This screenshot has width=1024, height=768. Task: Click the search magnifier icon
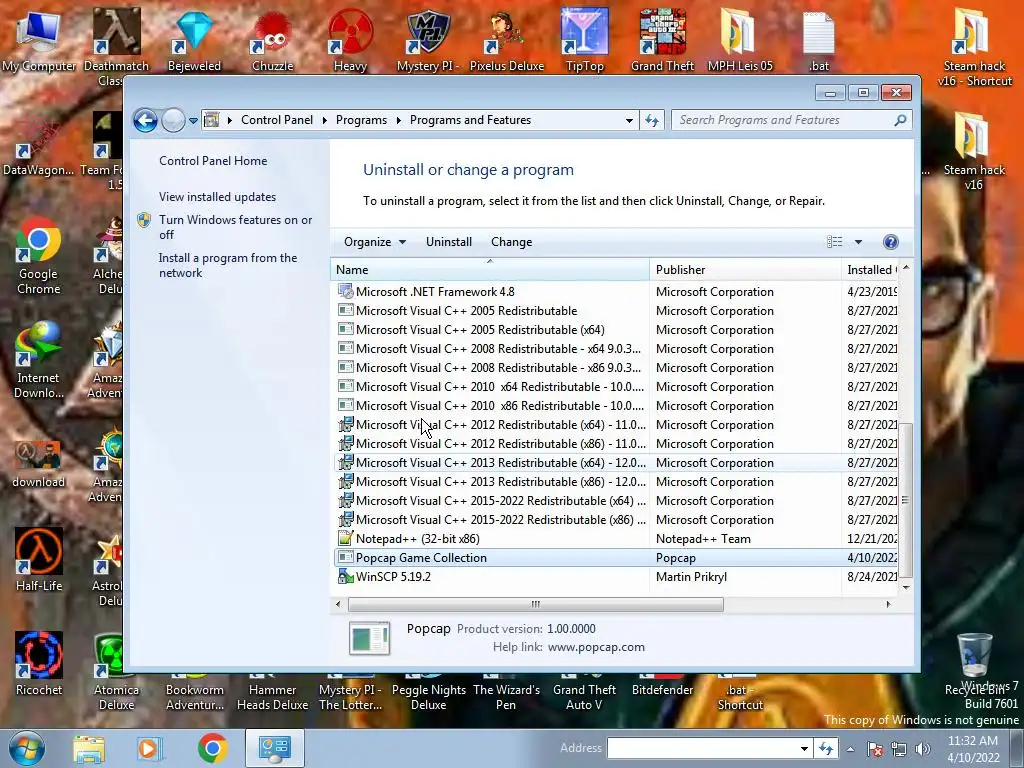point(900,120)
